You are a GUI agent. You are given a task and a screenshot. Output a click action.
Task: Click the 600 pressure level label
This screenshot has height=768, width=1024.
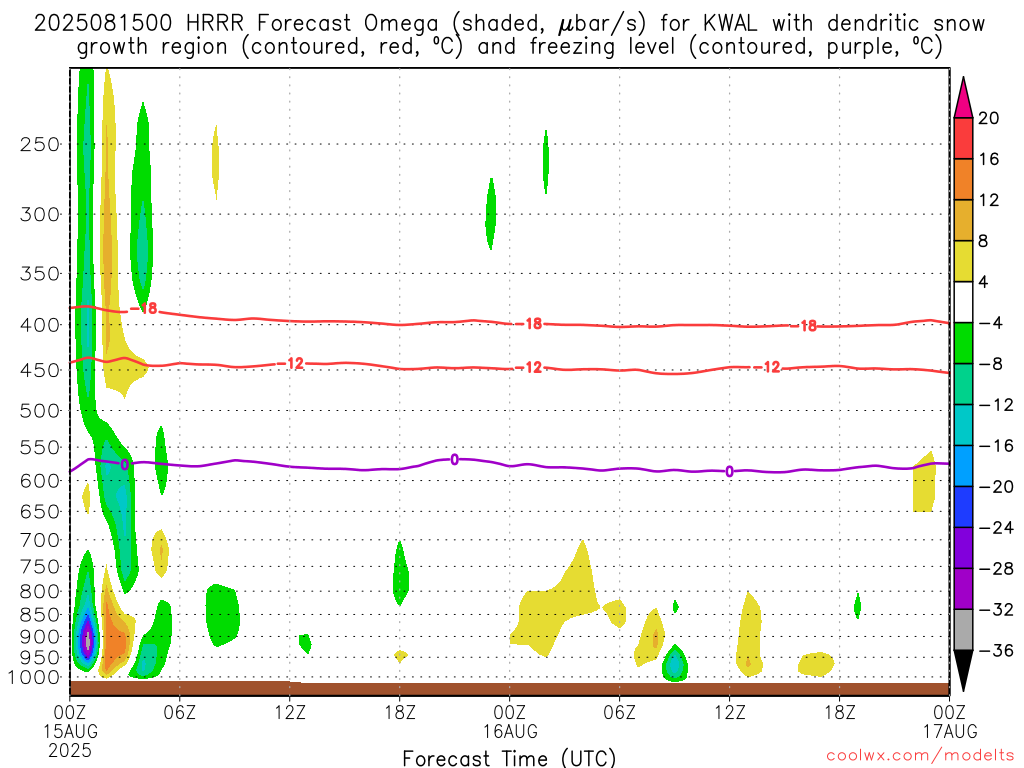tap(40, 481)
